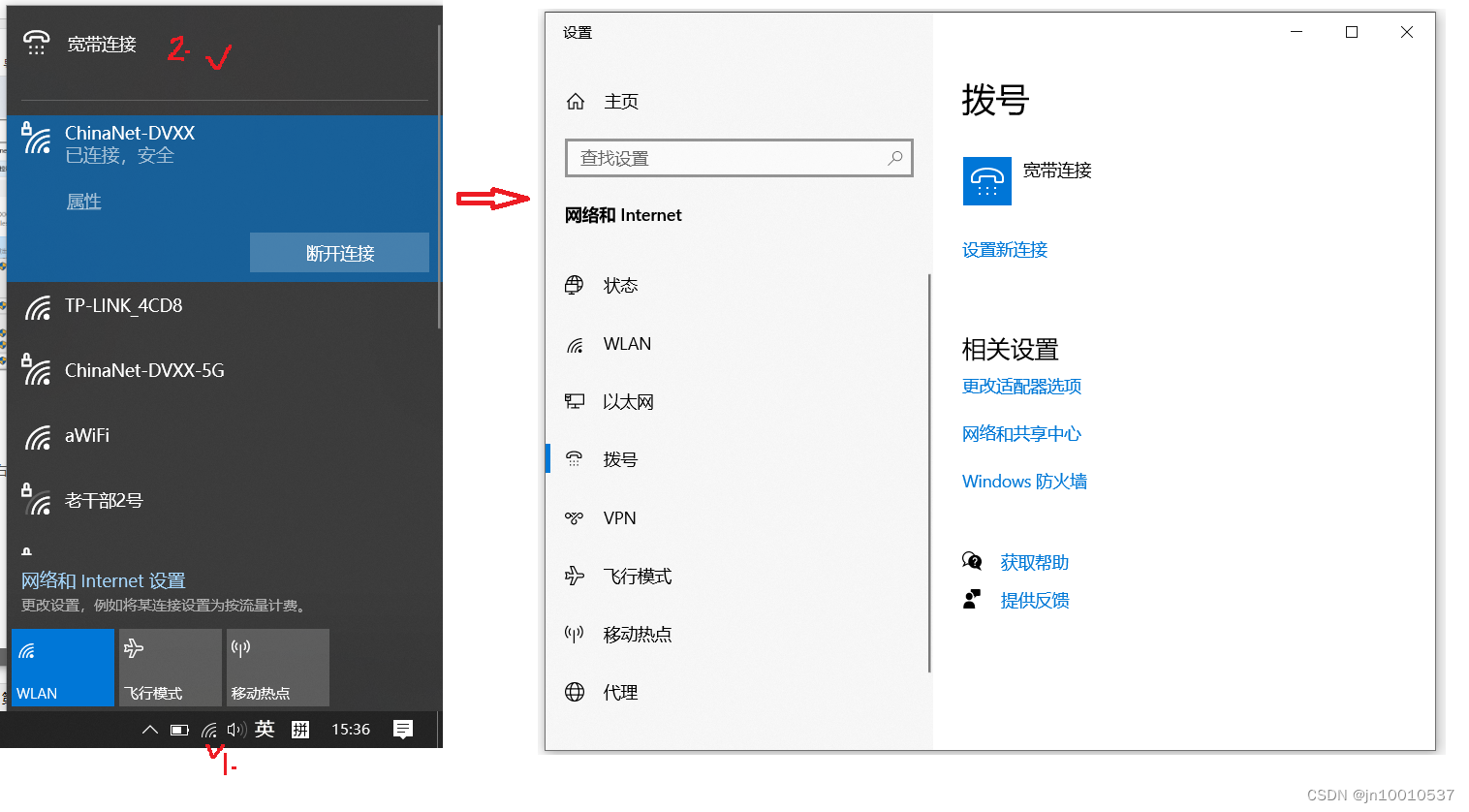Viewport: 1469px width, 812px height.
Task: Open the 主页 Settings home entry
Action: pos(621,101)
